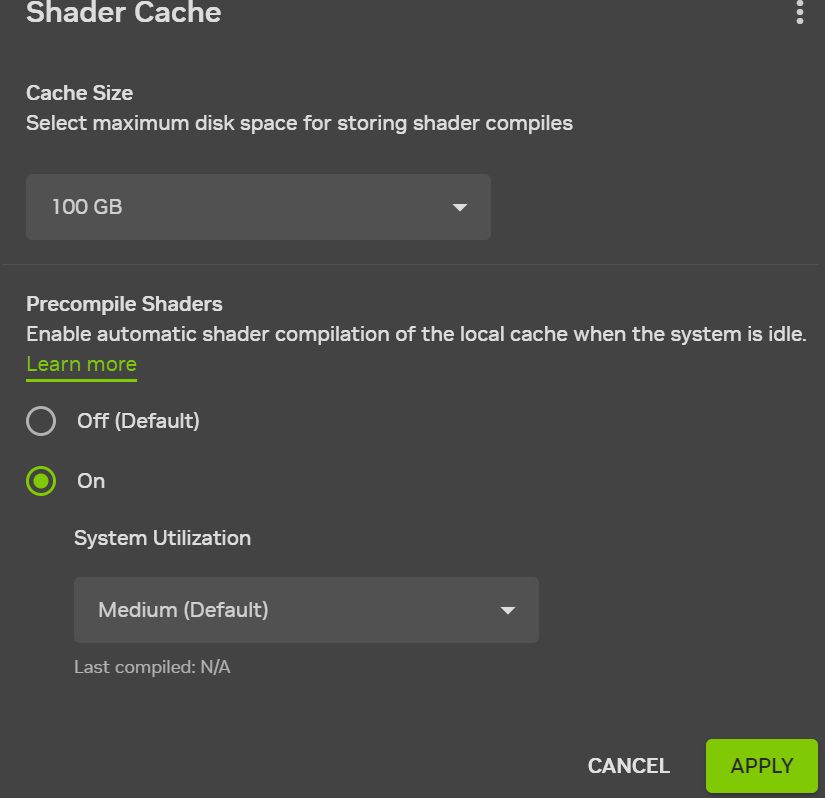This screenshot has width=825, height=798.
Task: Select the On radio button
Action: coord(41,481)
